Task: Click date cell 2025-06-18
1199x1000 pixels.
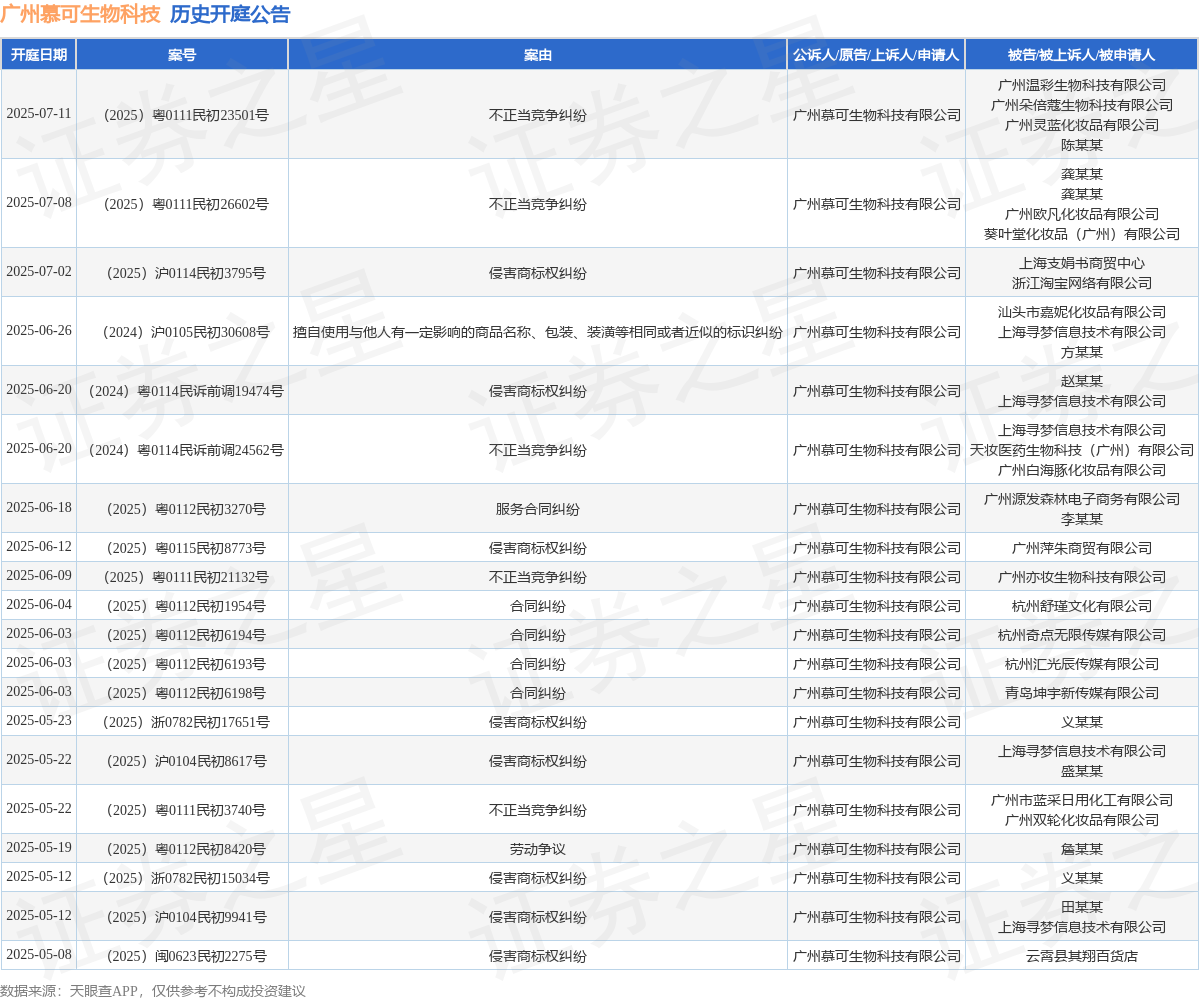Action: click(x=39, y=508)
